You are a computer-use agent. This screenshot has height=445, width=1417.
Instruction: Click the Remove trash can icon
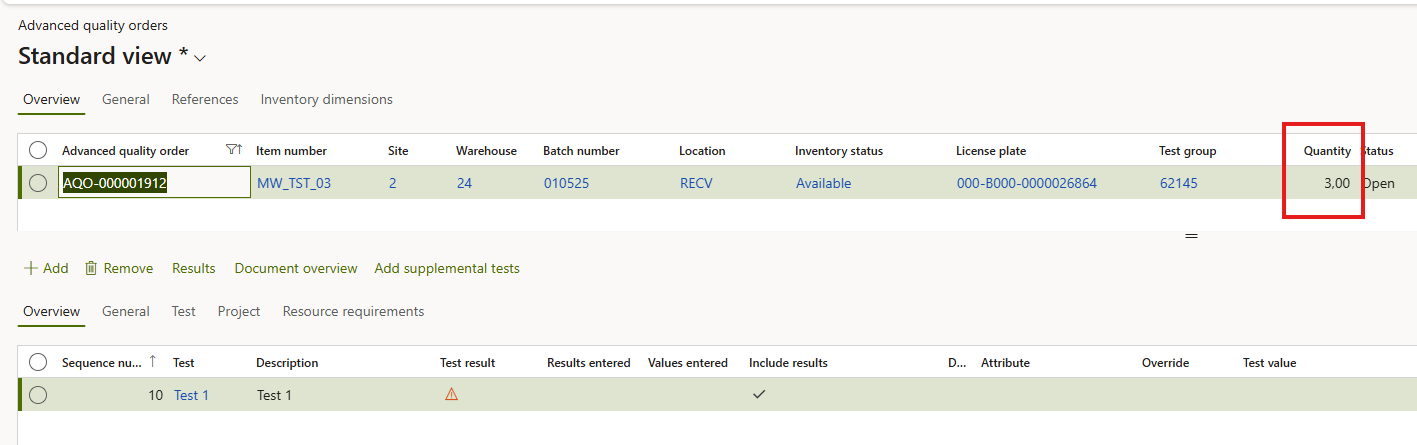tap(91, 268)
